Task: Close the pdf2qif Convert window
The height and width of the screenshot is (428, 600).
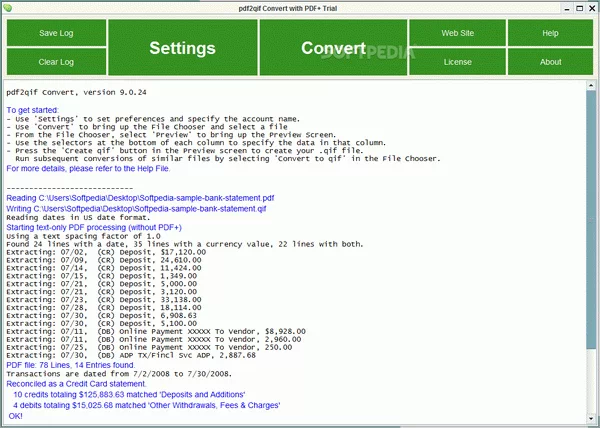Action: pos(592,8)
